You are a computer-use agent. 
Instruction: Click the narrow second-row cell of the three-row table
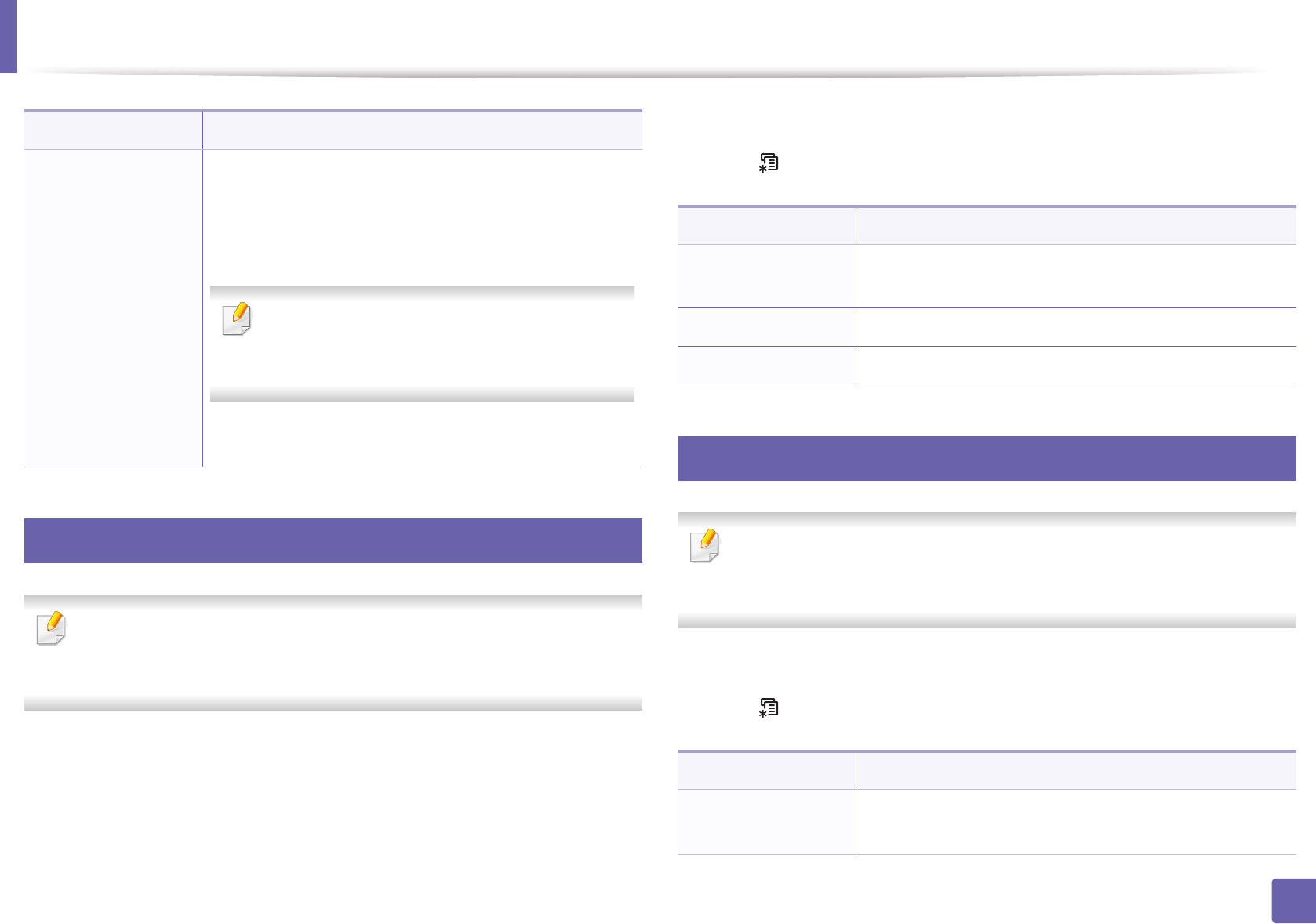[766, 327]
